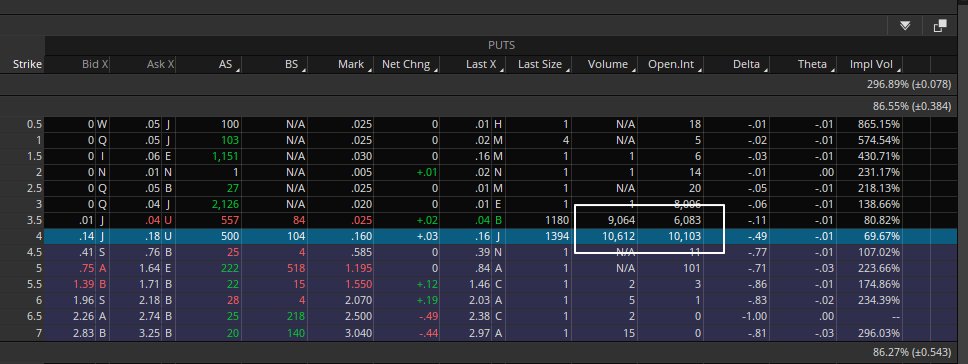Viewport: 968px width, 364px height.
Task: Click the pop-out window icon at top right
Action: pyautogui.click(x=940, y=26)
